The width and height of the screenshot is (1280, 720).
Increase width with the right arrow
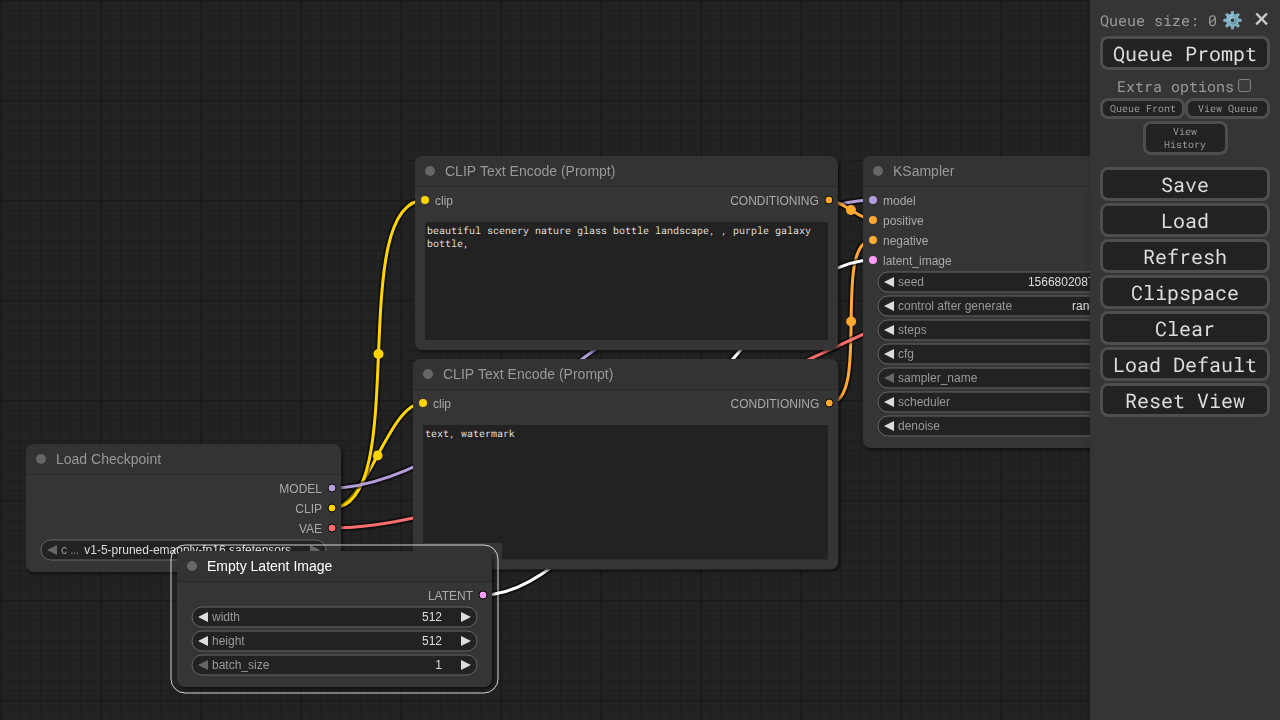(x=465, y=617)
